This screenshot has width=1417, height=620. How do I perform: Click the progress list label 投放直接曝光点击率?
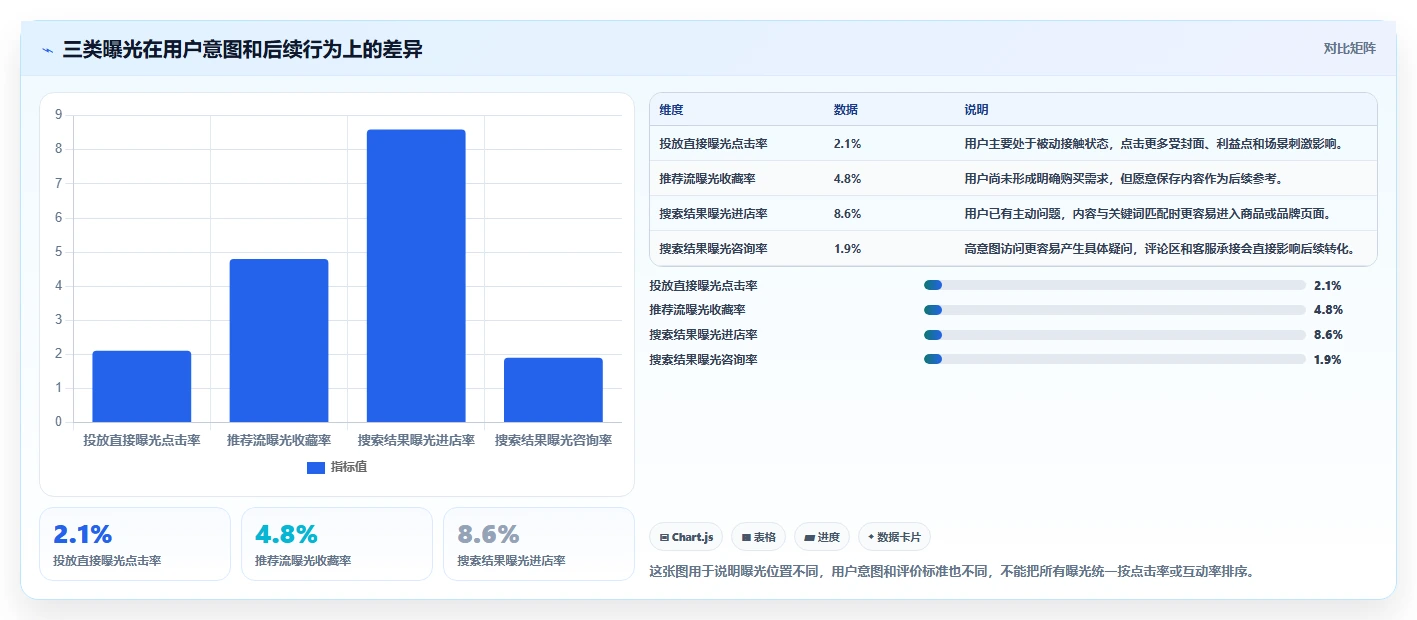click(x=703, y=285)
